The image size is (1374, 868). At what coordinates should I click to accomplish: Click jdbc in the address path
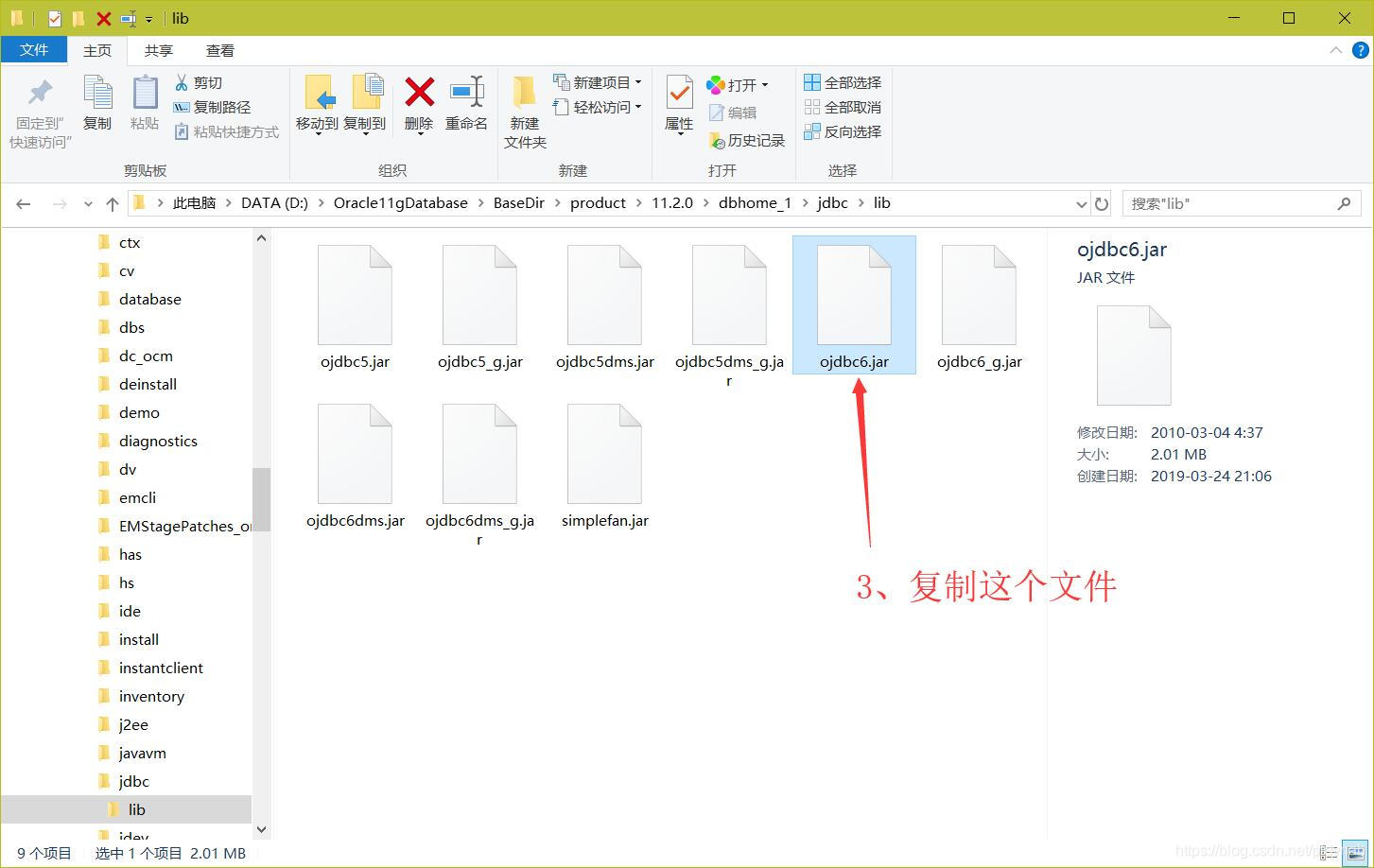[x=832, y=203]
